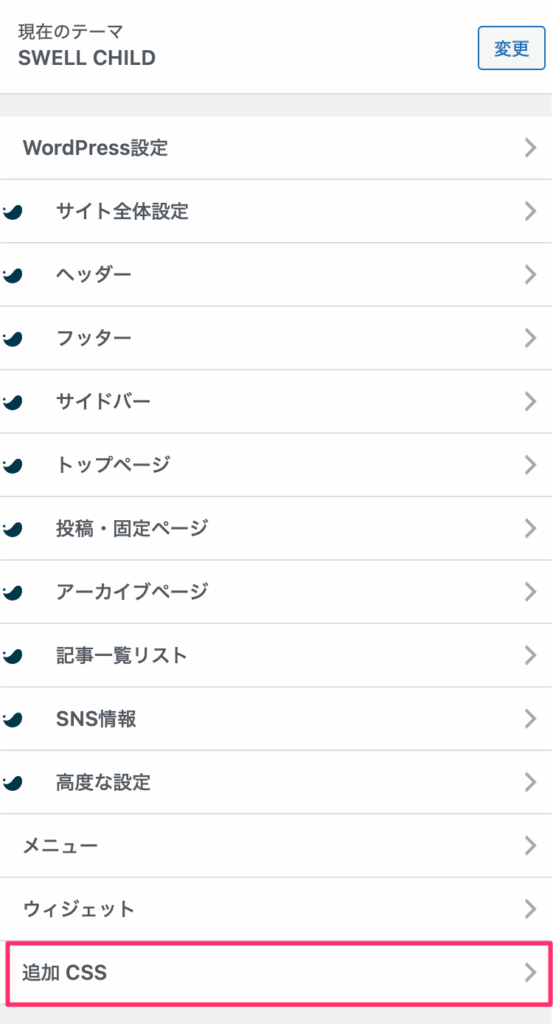Expand WordPress設定 using its chevron arrow
Screen dimensions: 553x1024
point(531,148)
